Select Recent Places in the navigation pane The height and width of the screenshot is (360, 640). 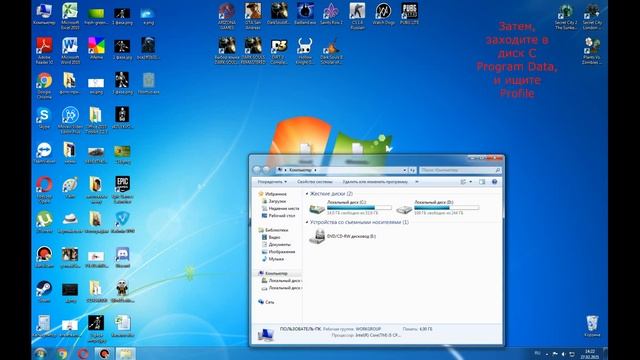(x=280, y=208)
